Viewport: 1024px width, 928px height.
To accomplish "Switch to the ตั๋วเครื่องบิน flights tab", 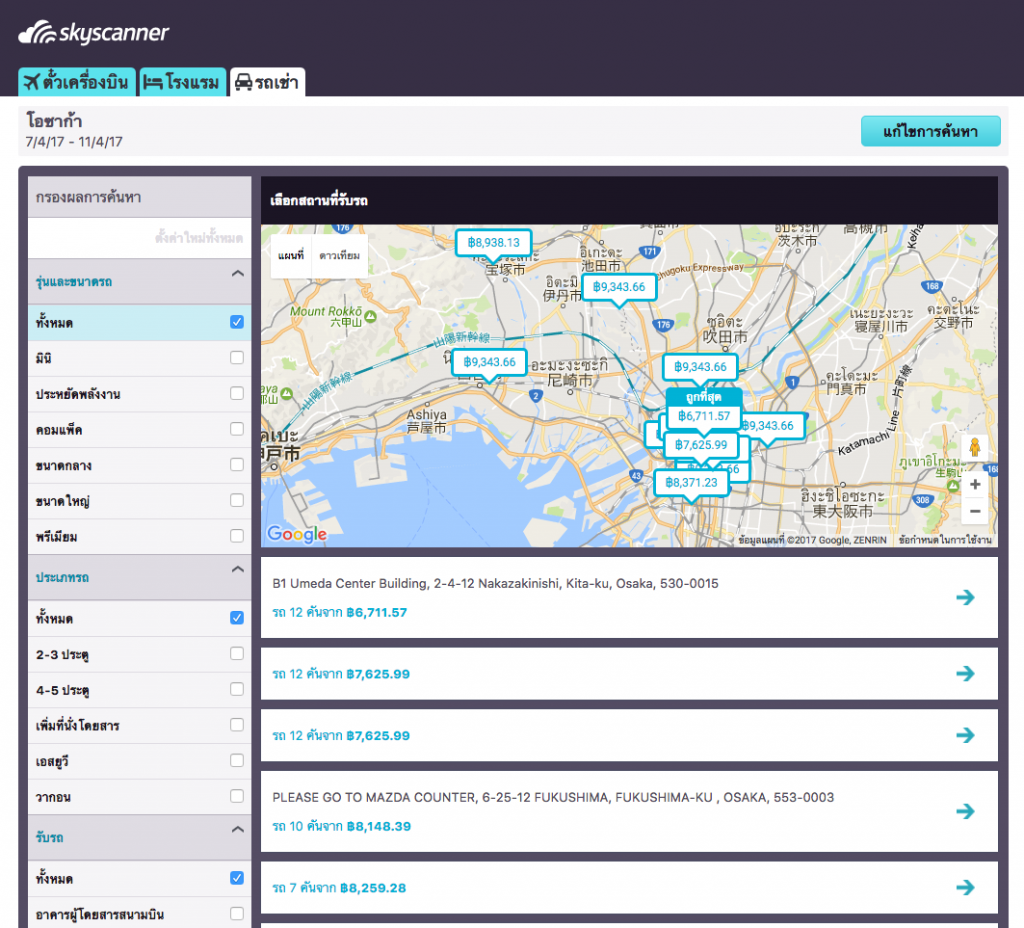I will [x=77, y=82].
